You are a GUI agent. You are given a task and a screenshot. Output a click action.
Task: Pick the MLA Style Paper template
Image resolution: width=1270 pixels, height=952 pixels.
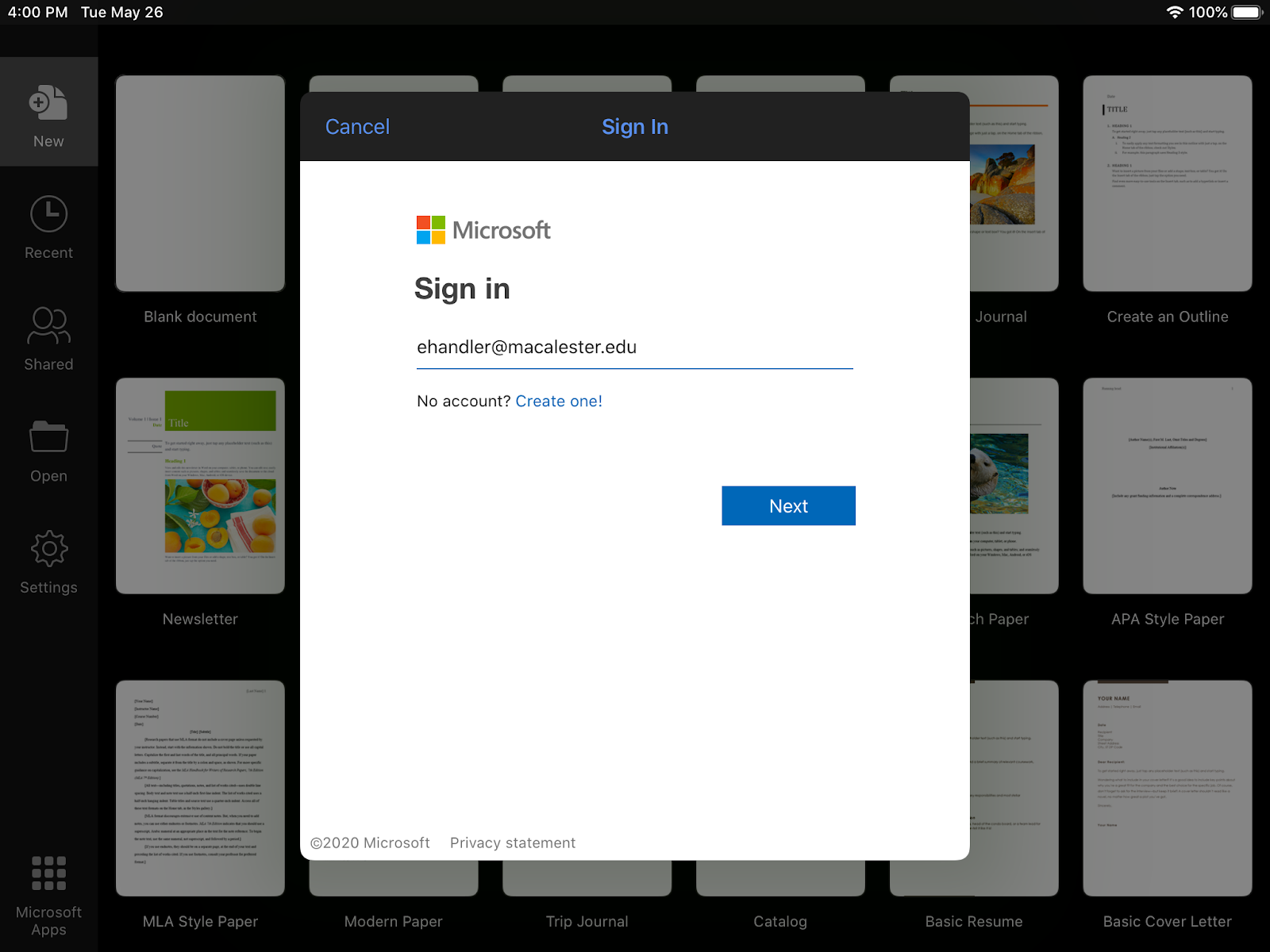200,788
